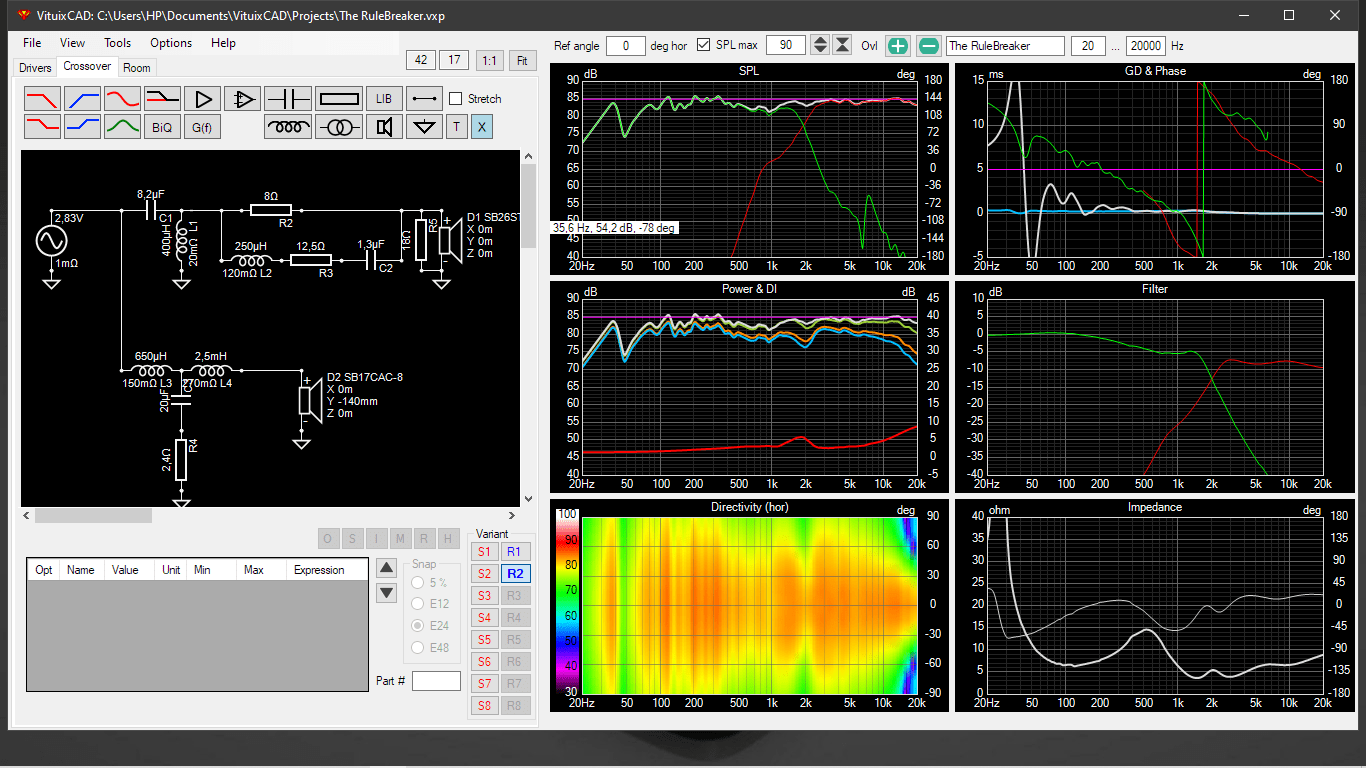Insert a BiQ biquad block
The height and width of the screenshot is (768, 1366).
coord(162,127)
